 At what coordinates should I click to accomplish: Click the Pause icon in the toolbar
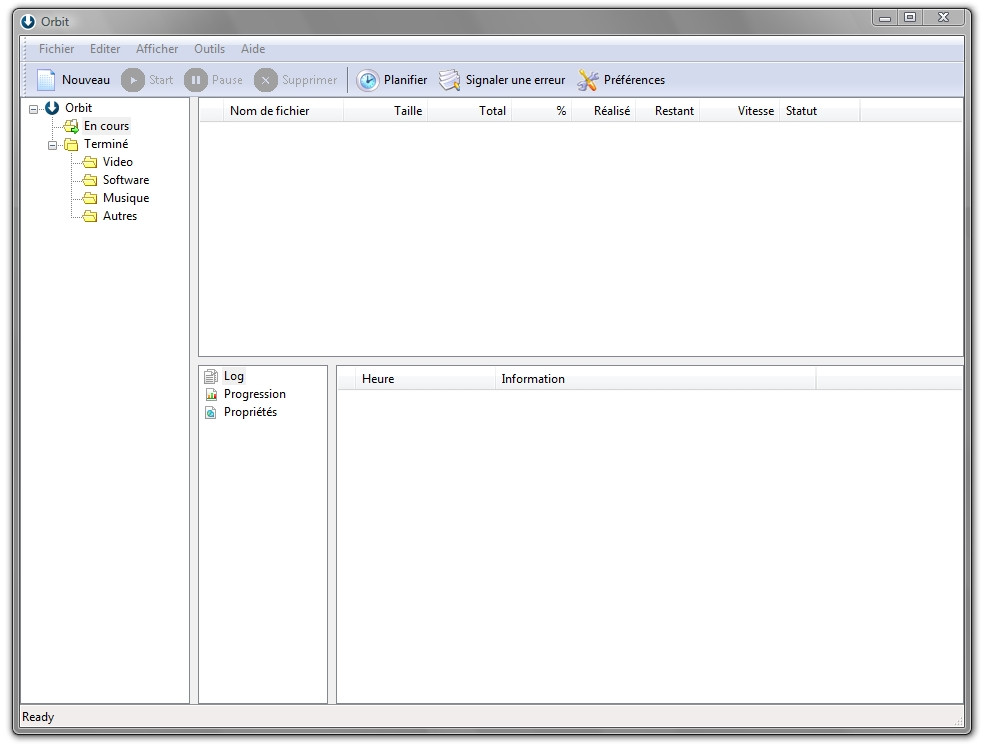[x=195, y=80]
